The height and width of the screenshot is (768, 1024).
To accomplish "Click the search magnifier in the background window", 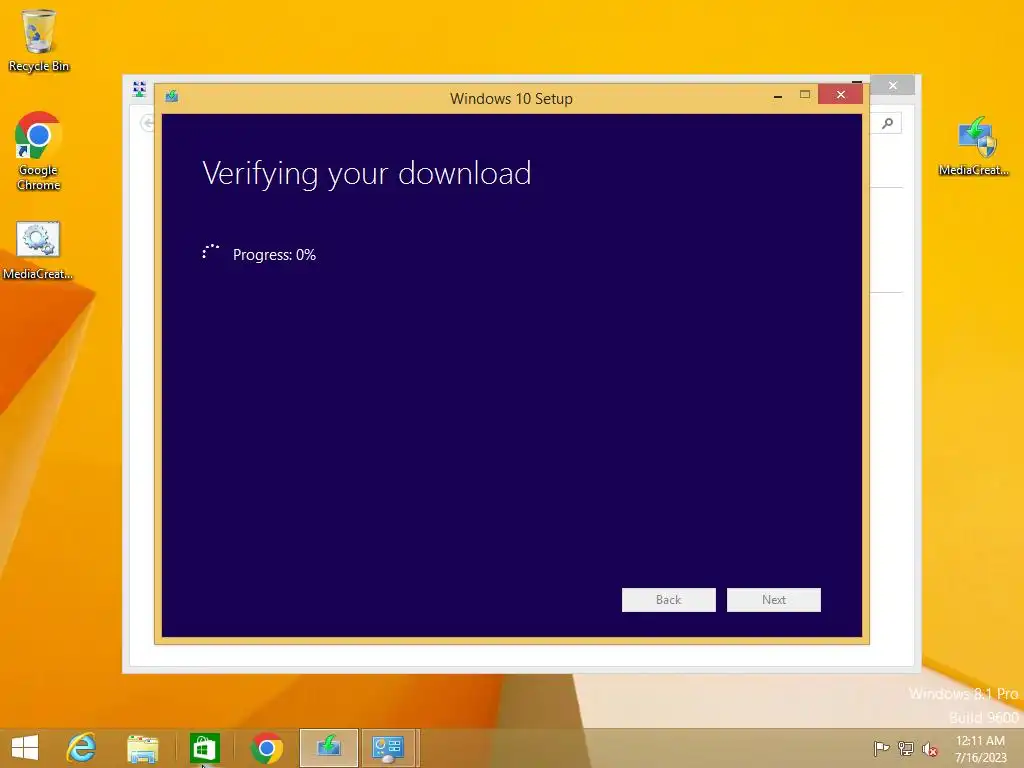I will click(887, 123).
